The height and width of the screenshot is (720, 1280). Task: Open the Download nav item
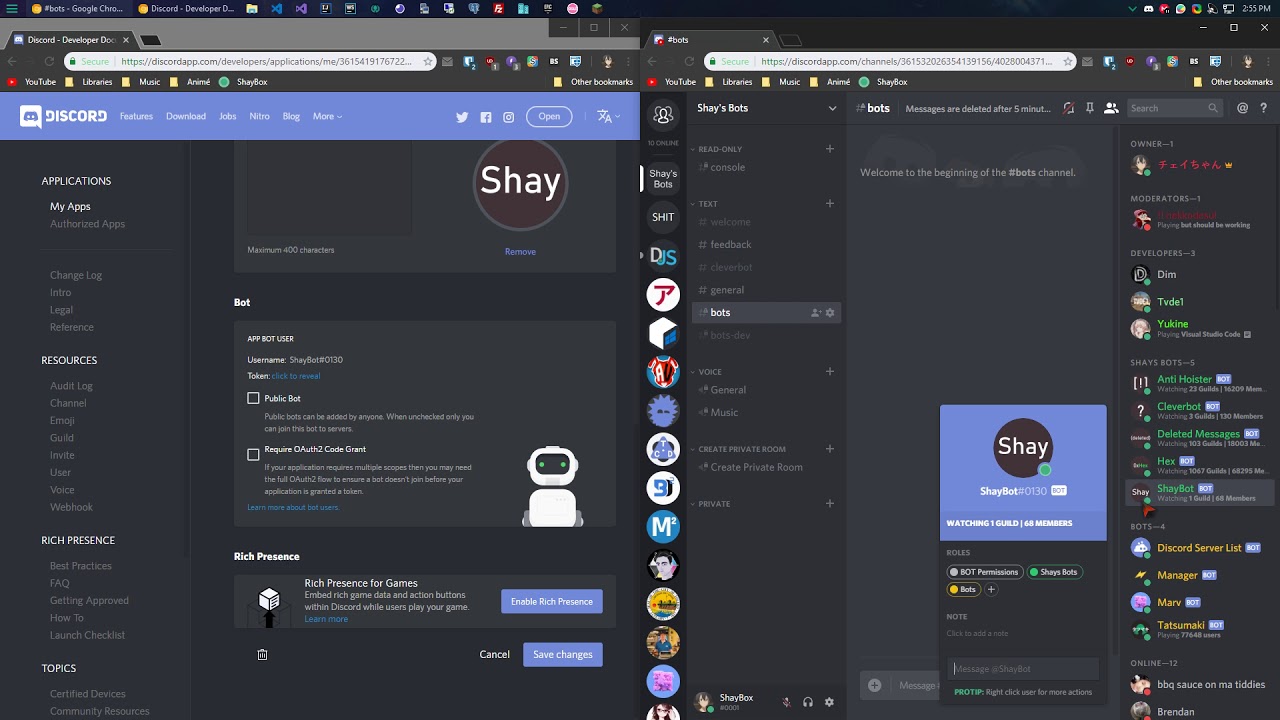[x=186, y=116]
